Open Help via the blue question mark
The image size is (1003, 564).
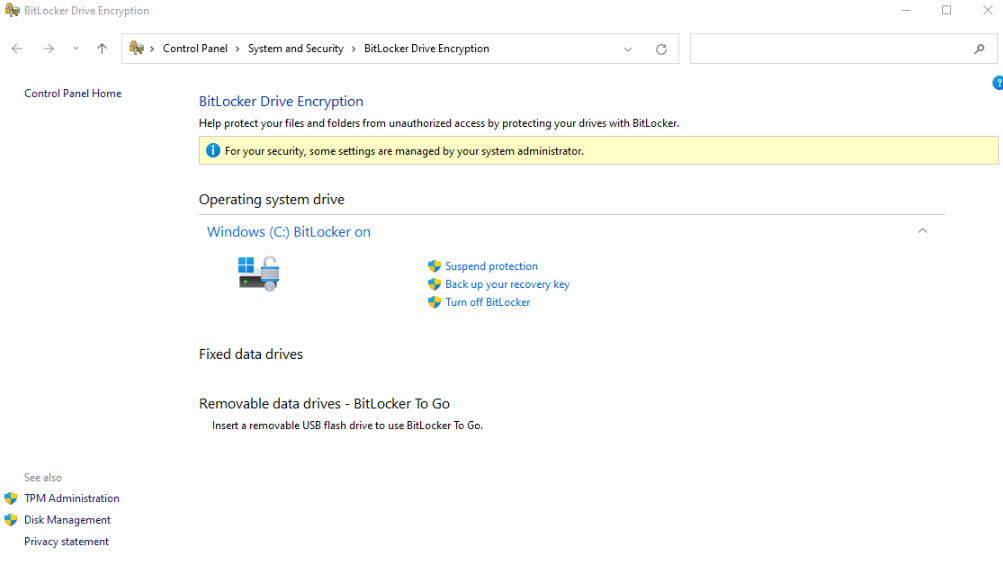tap(997, 83)
